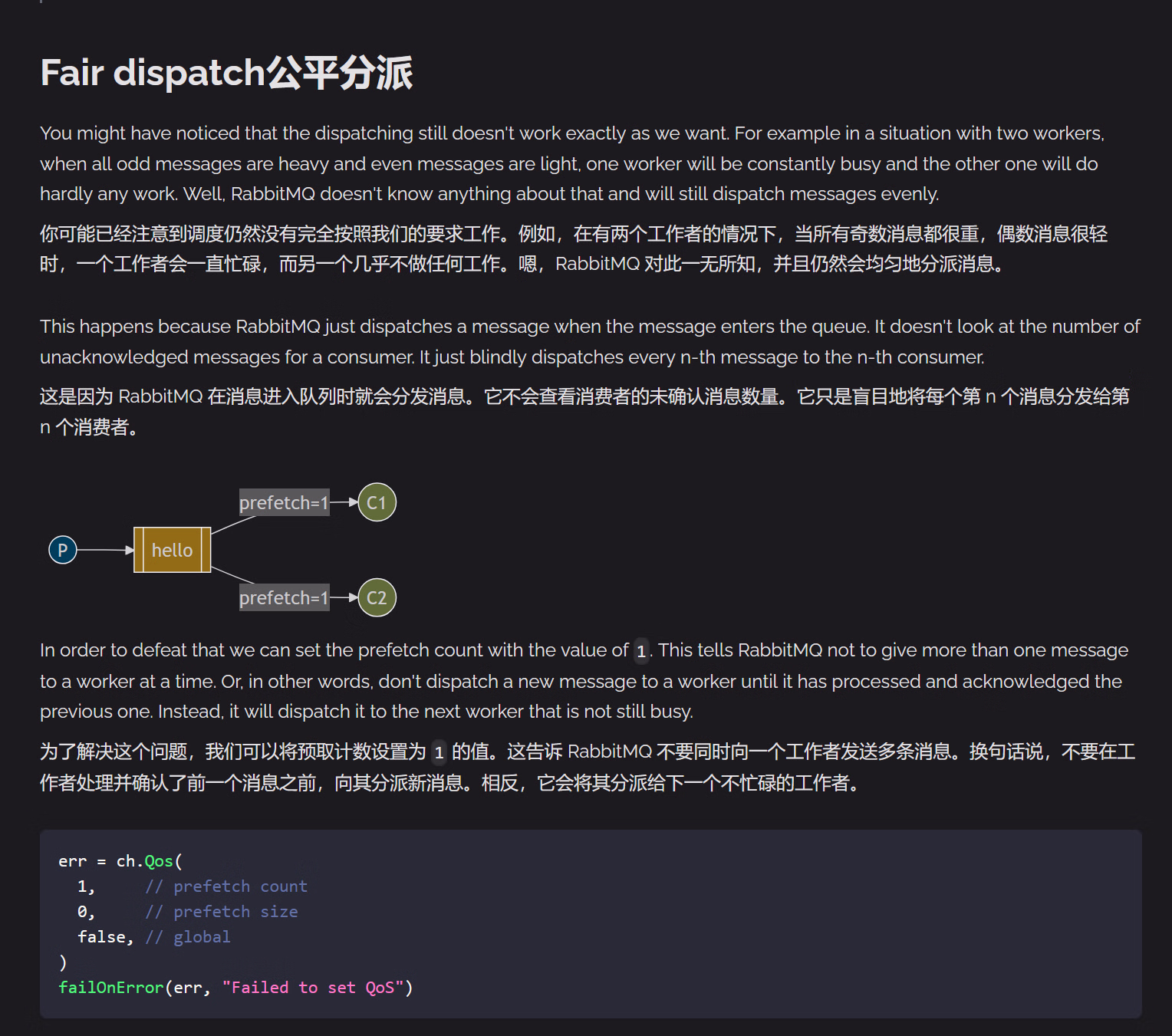1172x1036 pixels.
Task: Select the C2 consumer node
Action: point(377,597)
